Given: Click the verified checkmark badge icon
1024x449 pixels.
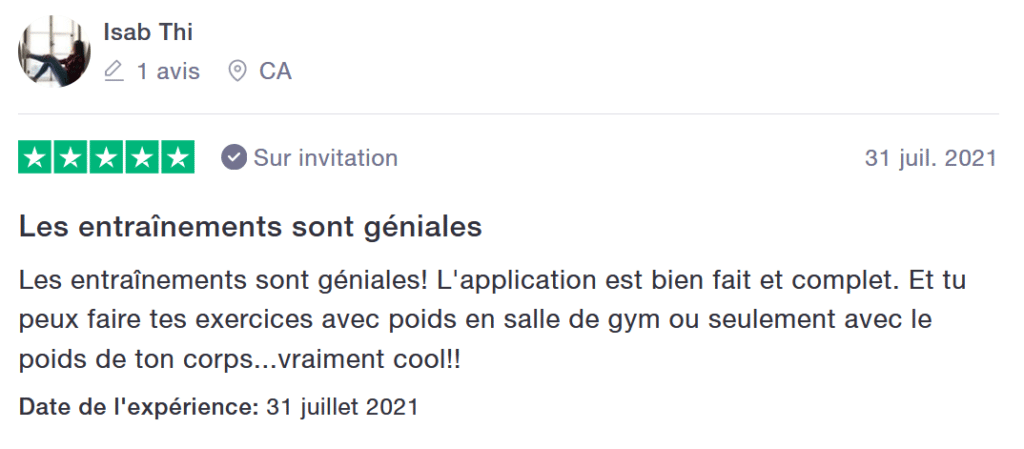Looking at the screenshot, I should tap(233, 158).
